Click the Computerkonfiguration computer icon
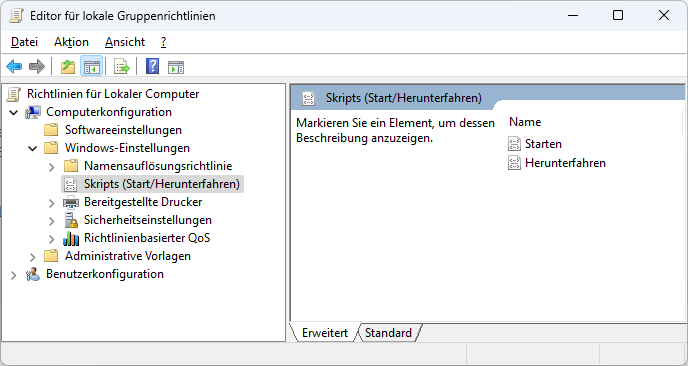The width and height of the screenshot is (688, 366). point(32,112)
